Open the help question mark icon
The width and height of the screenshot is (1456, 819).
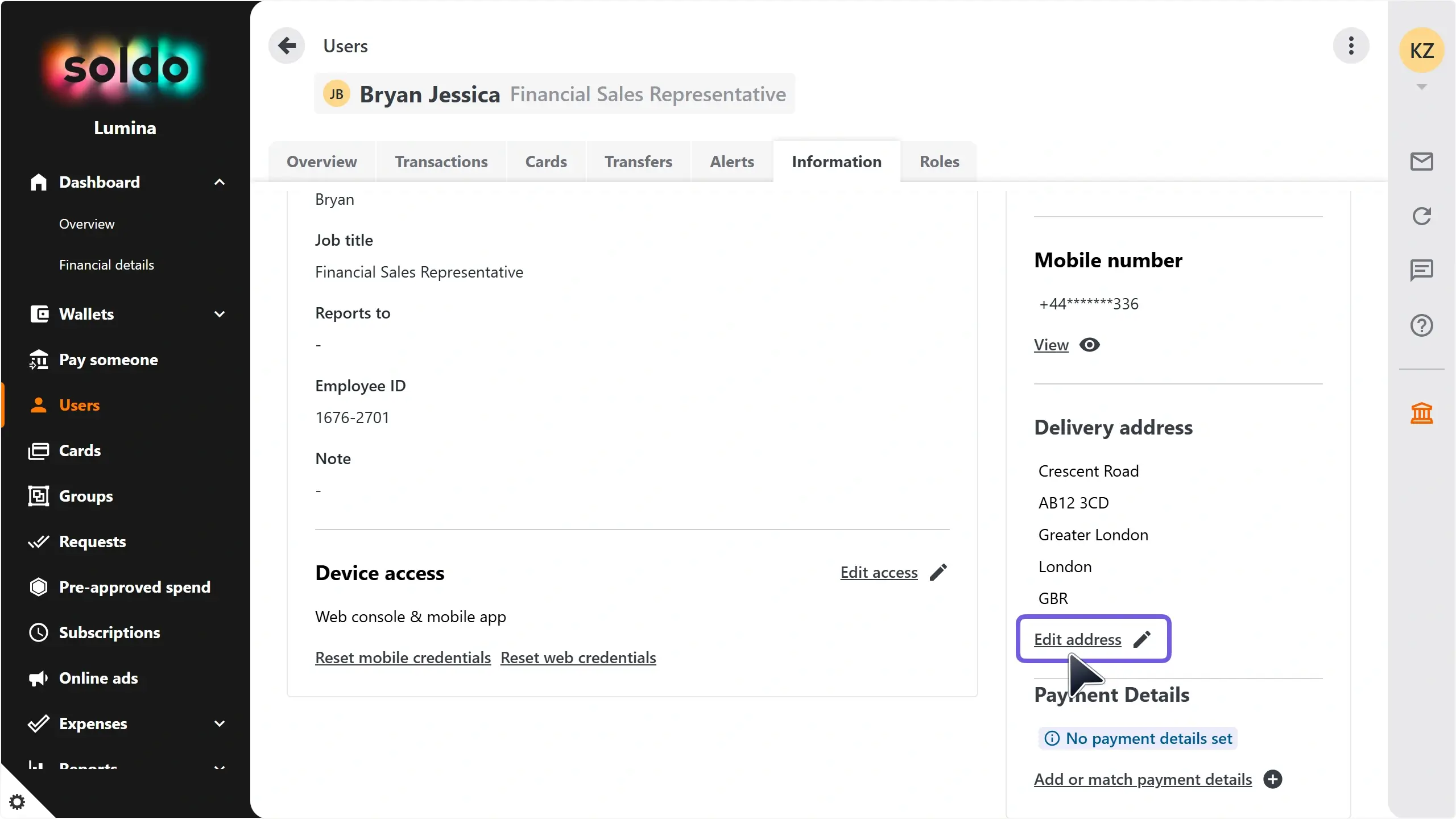coord(1421,325)
